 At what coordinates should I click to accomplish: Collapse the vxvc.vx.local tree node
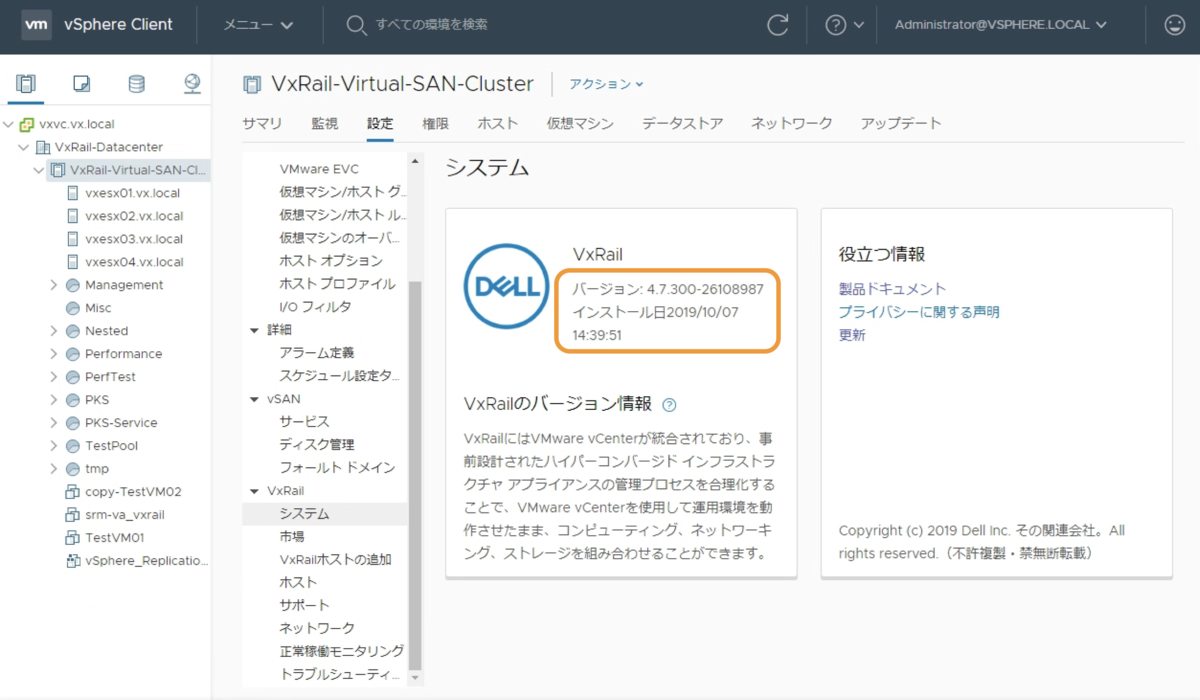[9, 125]
